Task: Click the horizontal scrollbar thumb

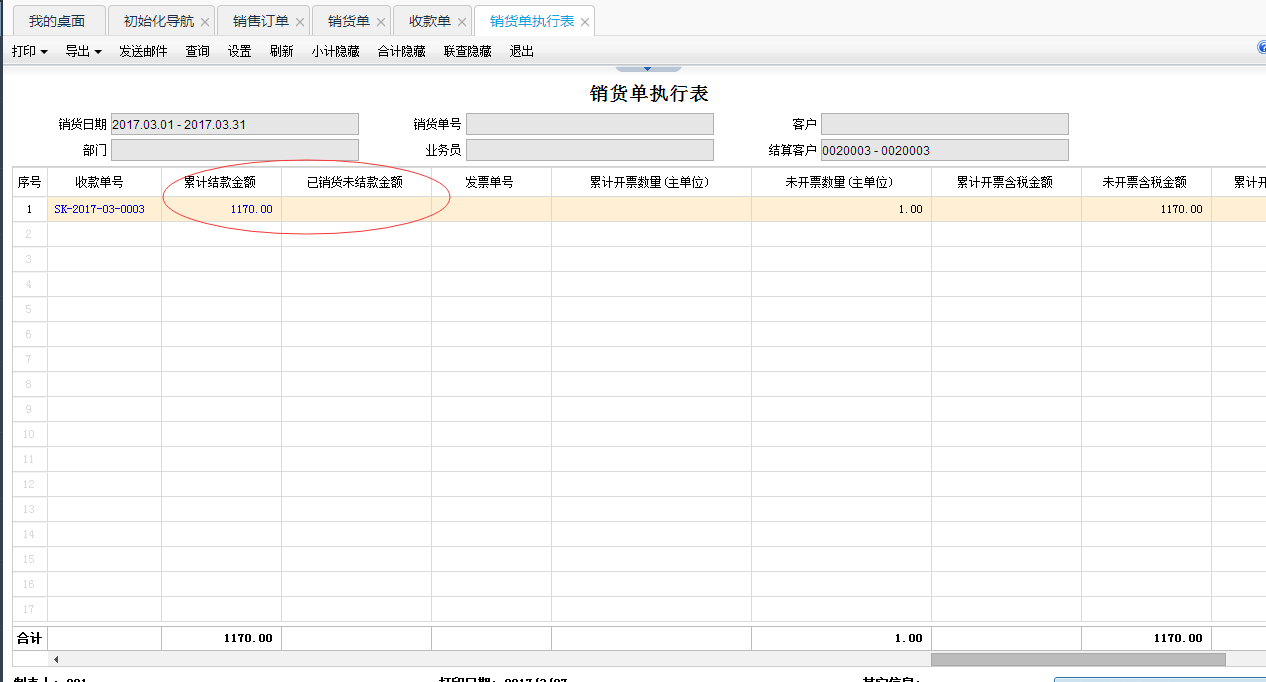Action: coord(1077,659)
